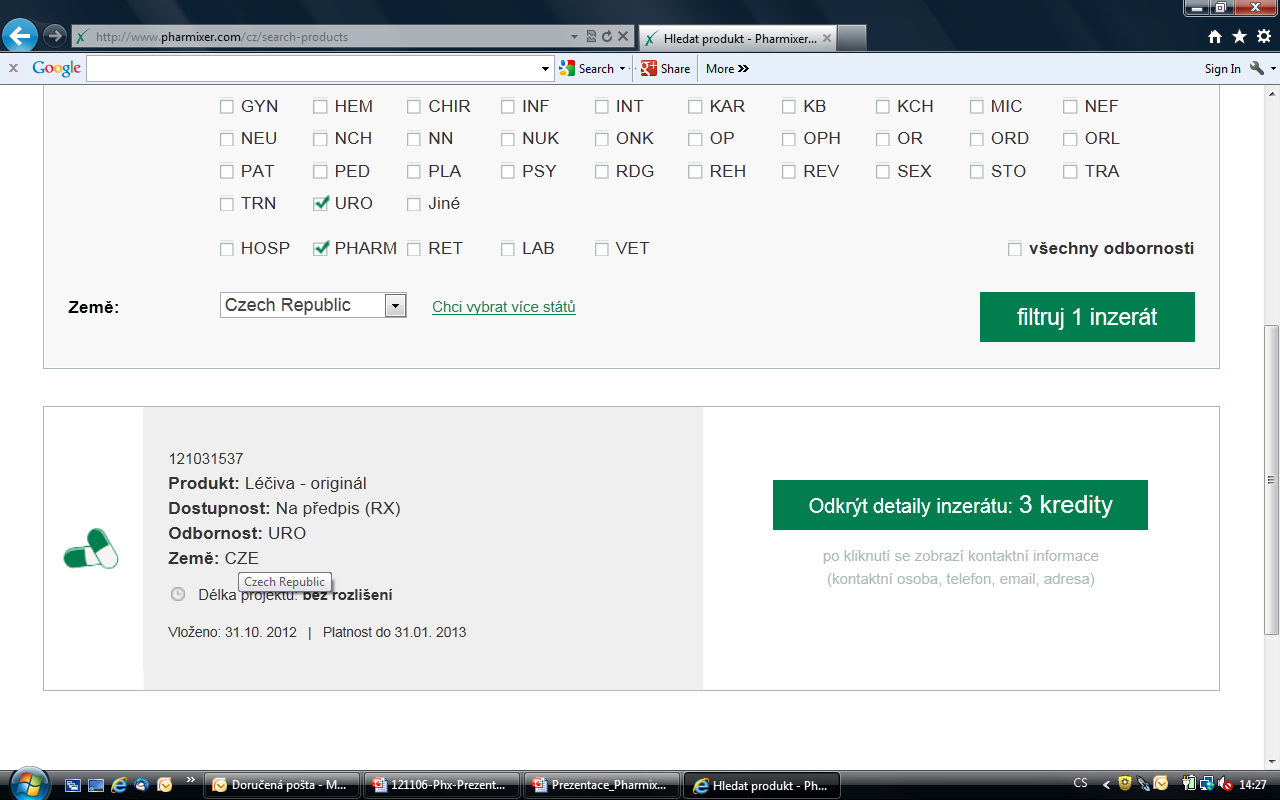Click into the Google toolbar search field

pos(312,69)
